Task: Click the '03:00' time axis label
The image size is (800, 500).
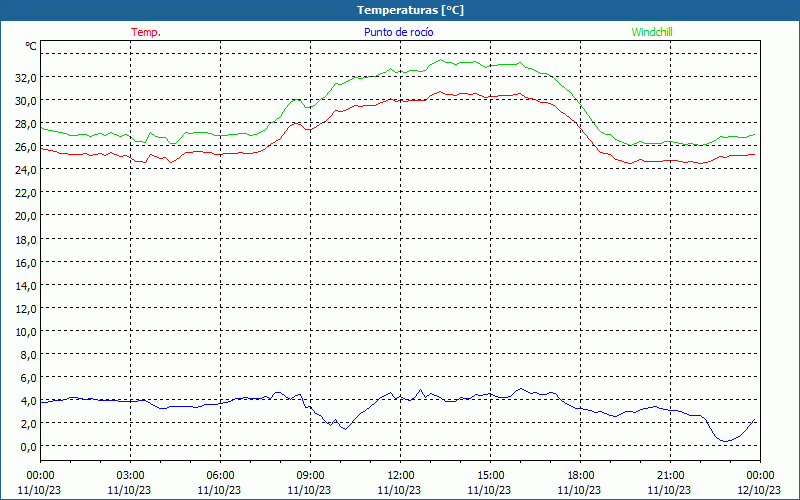Action: [130, 476]
